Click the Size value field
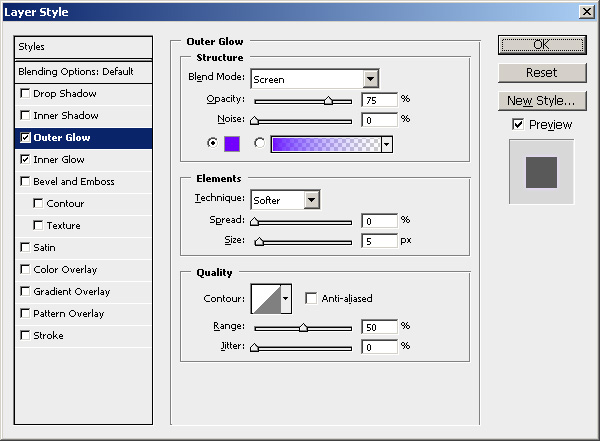600x441 pixels. (x=380, y=241)
